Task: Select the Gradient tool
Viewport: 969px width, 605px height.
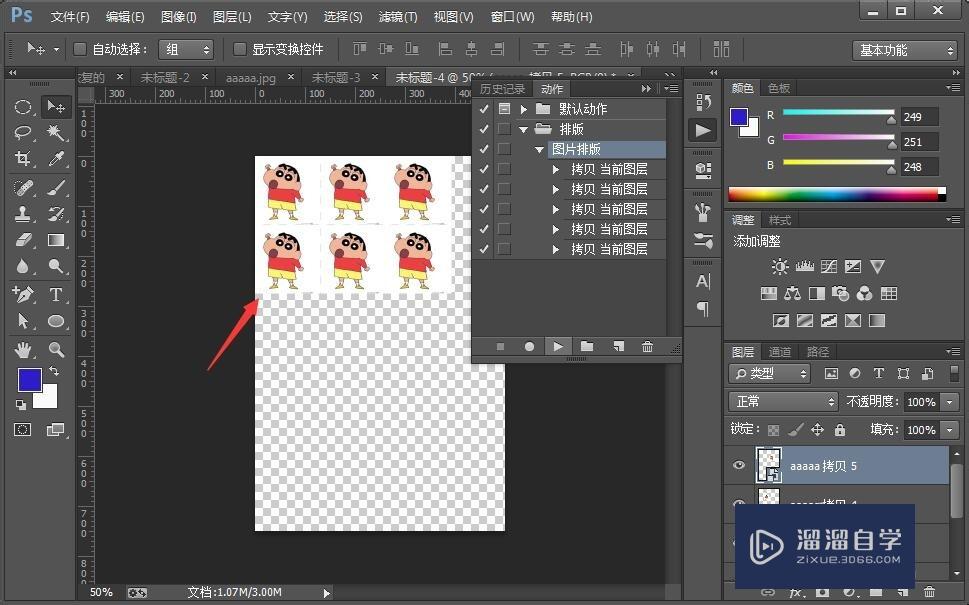Action: pos(56,240)
